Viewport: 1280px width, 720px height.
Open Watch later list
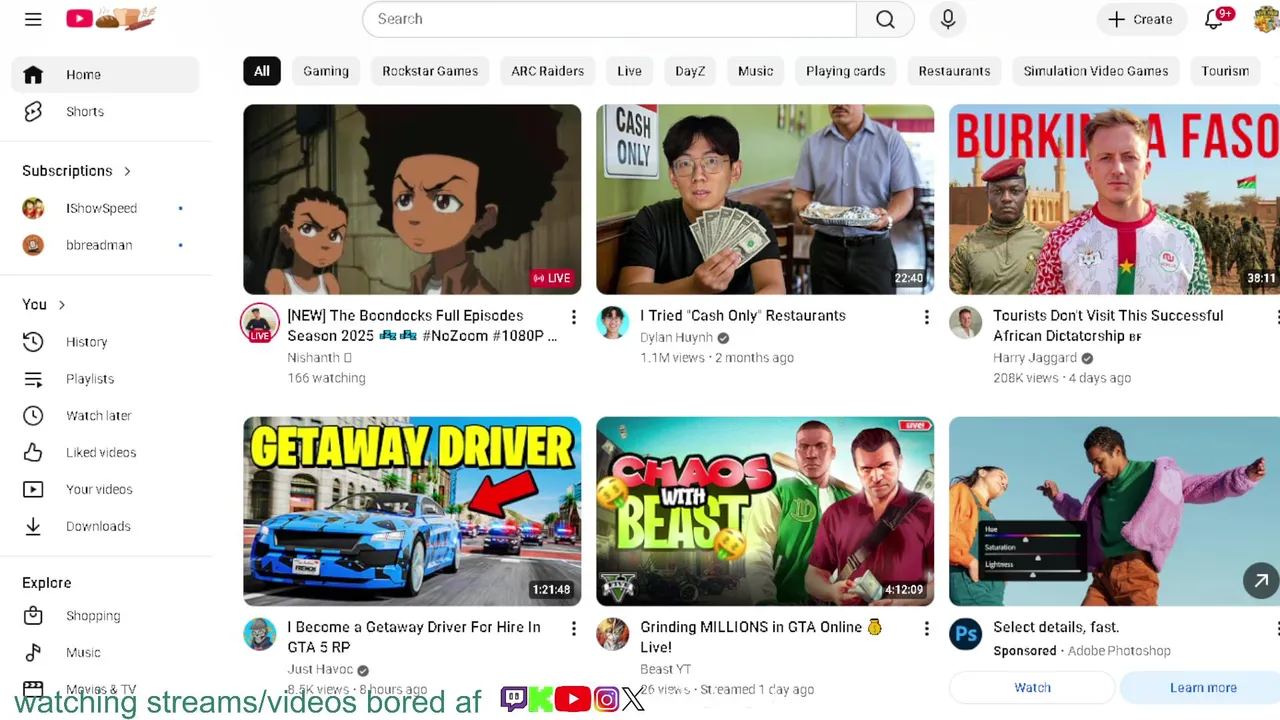pyautogui.click(x=105, y=416)
